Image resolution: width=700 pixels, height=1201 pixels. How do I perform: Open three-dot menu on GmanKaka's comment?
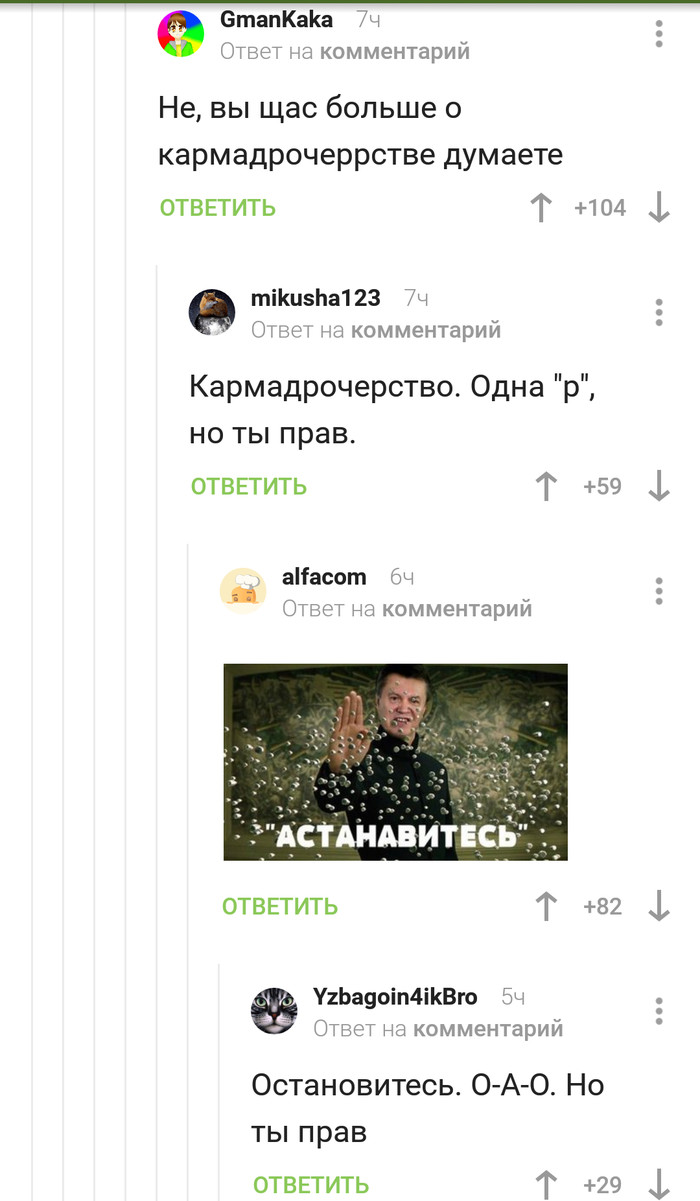click(659, 34)
